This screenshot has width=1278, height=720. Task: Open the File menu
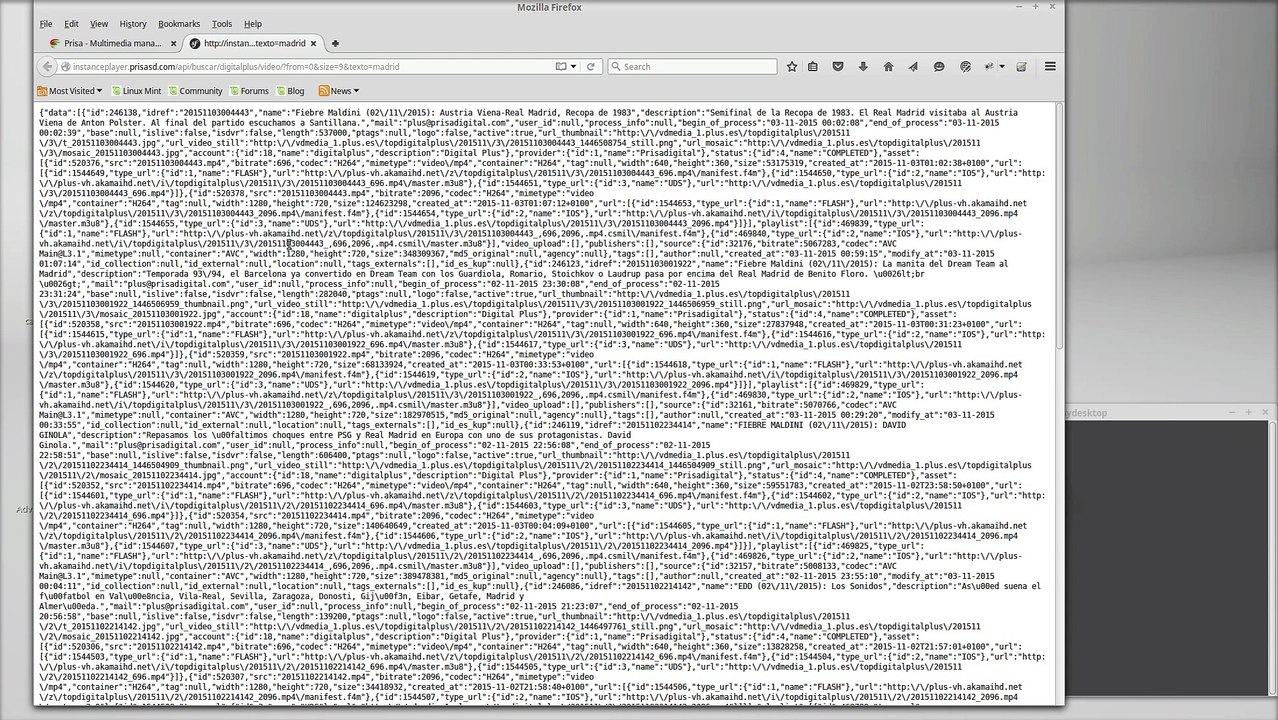pos(46,24)
